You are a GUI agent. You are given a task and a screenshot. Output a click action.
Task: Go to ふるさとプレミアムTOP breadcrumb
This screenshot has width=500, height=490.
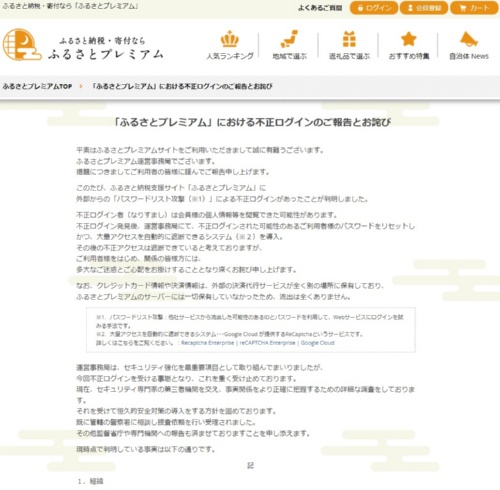(x=37, y=86)
